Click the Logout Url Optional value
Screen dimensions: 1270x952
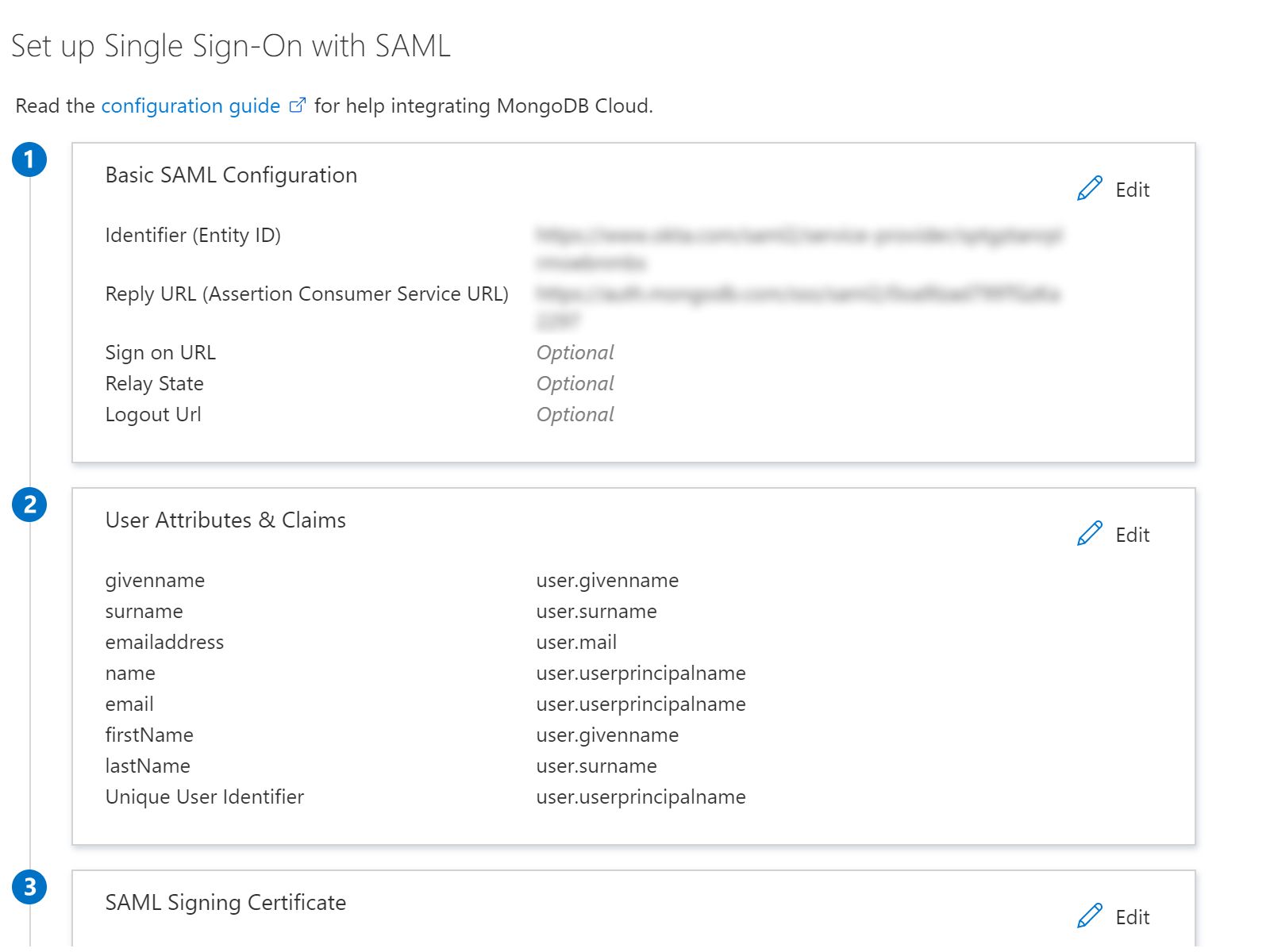coord(575,414)
